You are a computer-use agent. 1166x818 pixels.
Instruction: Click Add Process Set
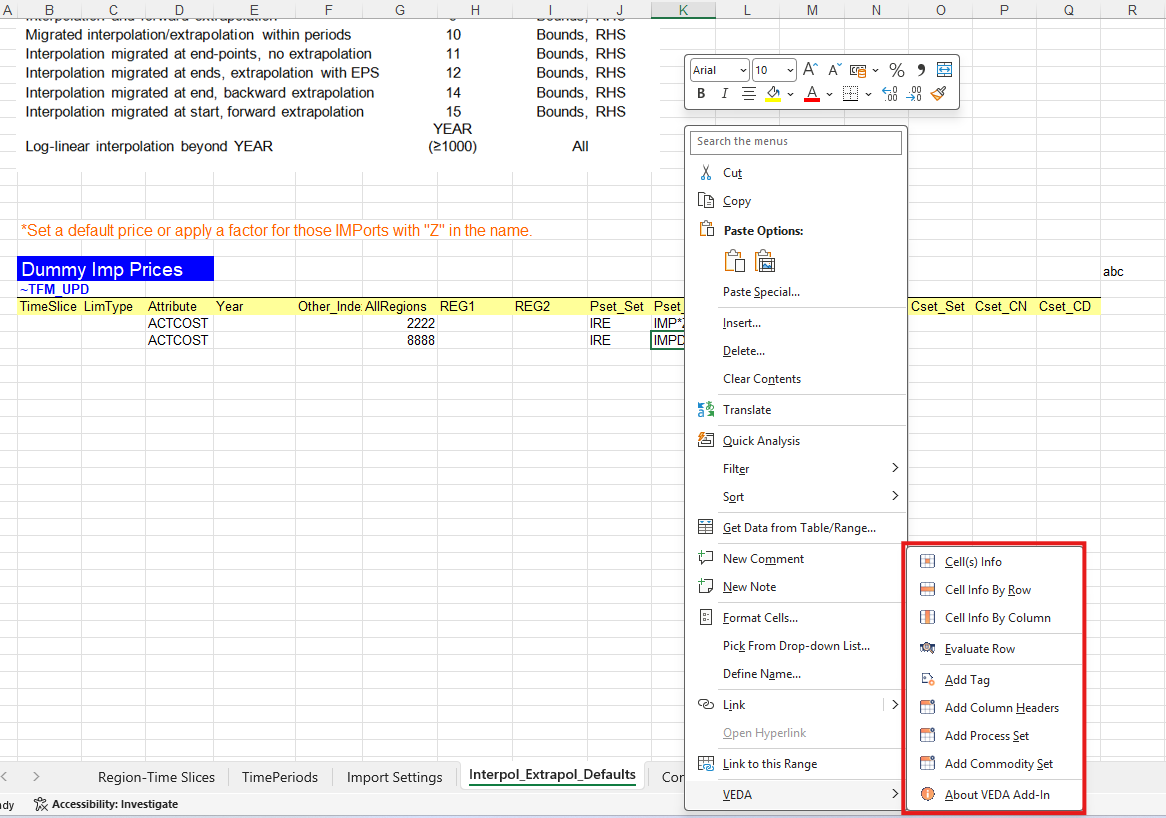point(994,735)
